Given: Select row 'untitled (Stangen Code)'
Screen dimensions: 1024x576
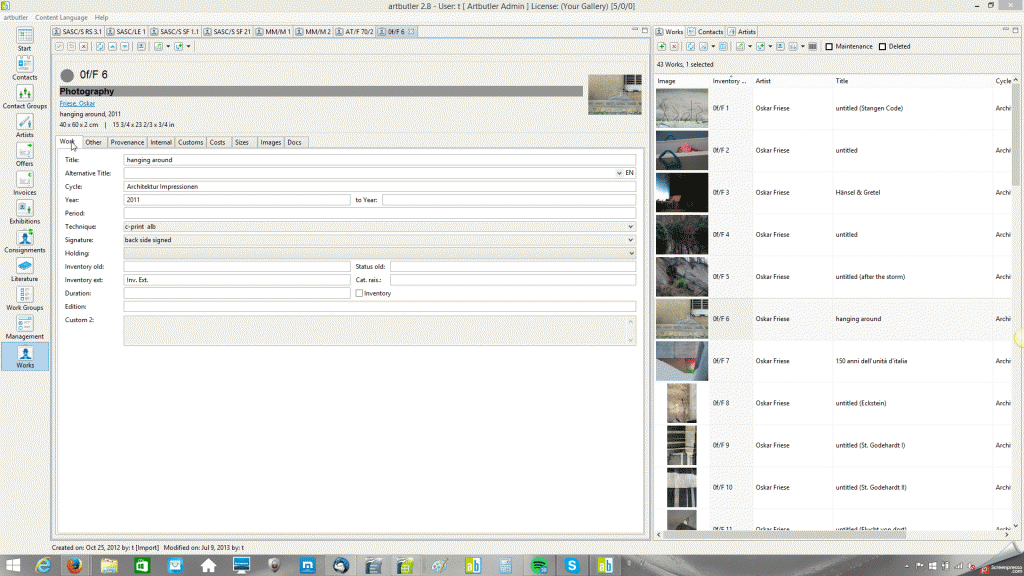Looking at the screenshot, I should point(833,108).
